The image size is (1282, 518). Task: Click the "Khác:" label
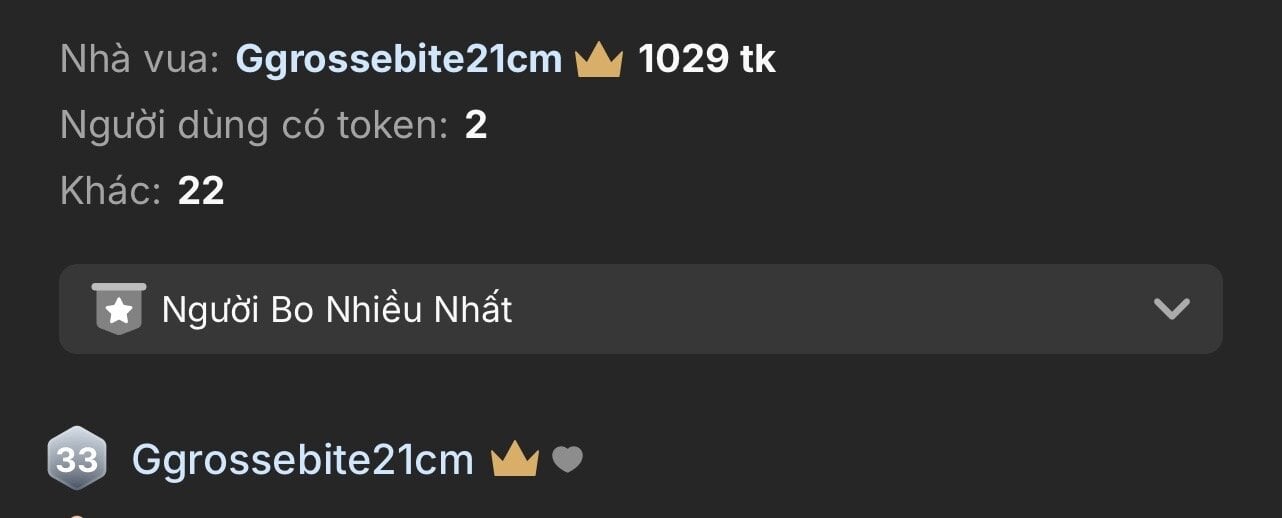point(110,190)
